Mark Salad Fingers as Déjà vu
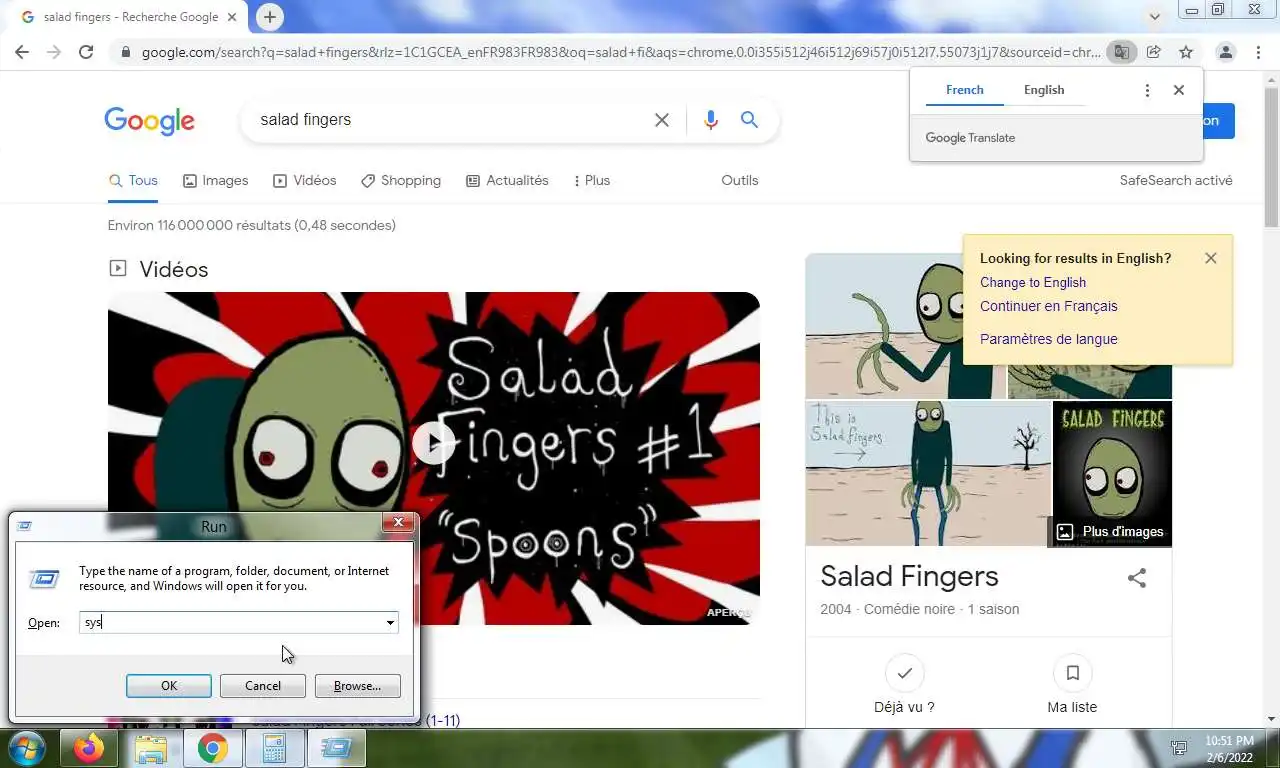 pos(905,686)
